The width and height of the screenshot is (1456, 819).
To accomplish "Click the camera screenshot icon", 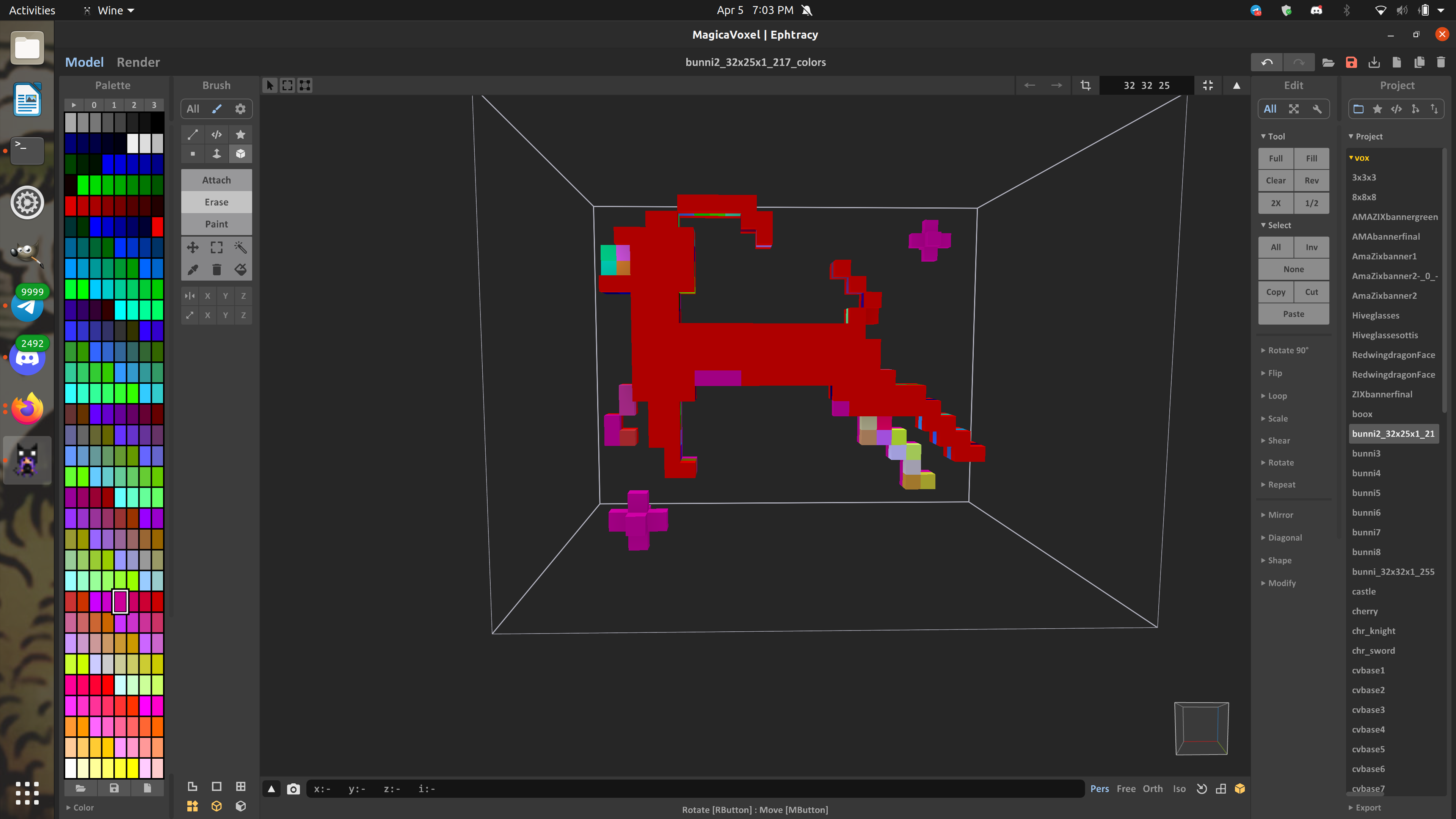I will click(x=293, y=789).
